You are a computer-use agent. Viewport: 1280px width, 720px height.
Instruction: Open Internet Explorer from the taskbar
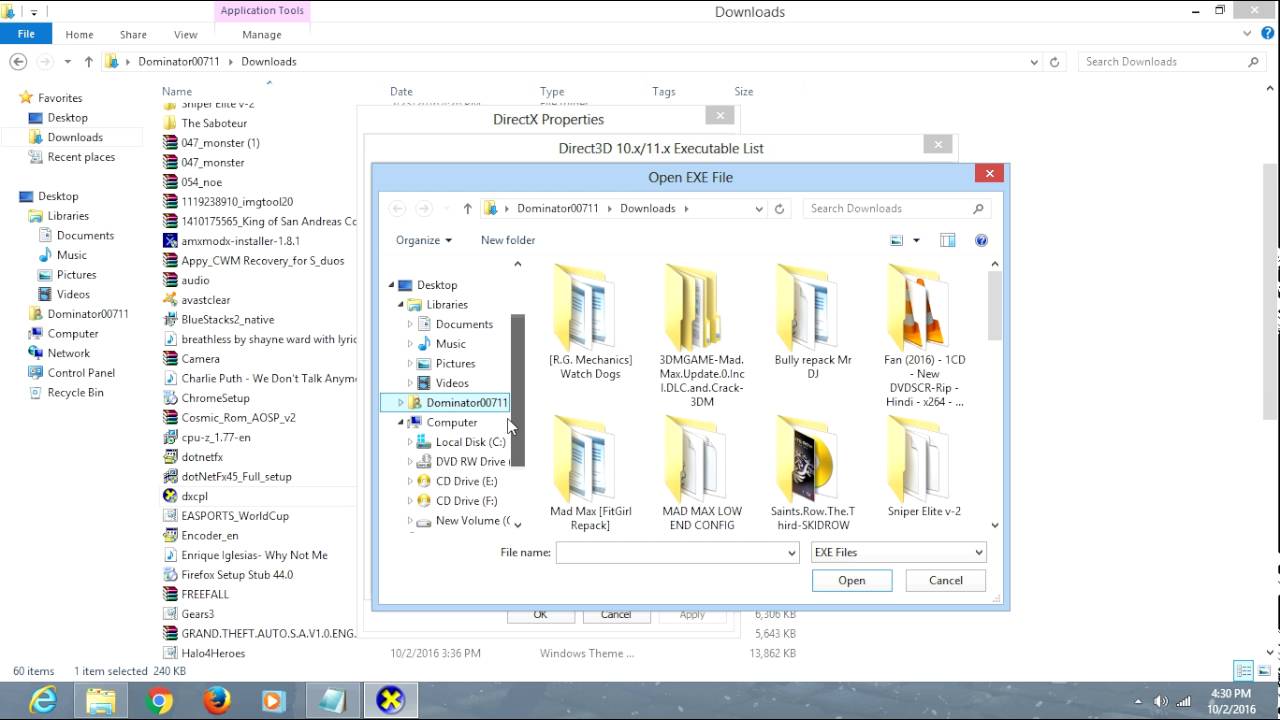tap(43, 701)
